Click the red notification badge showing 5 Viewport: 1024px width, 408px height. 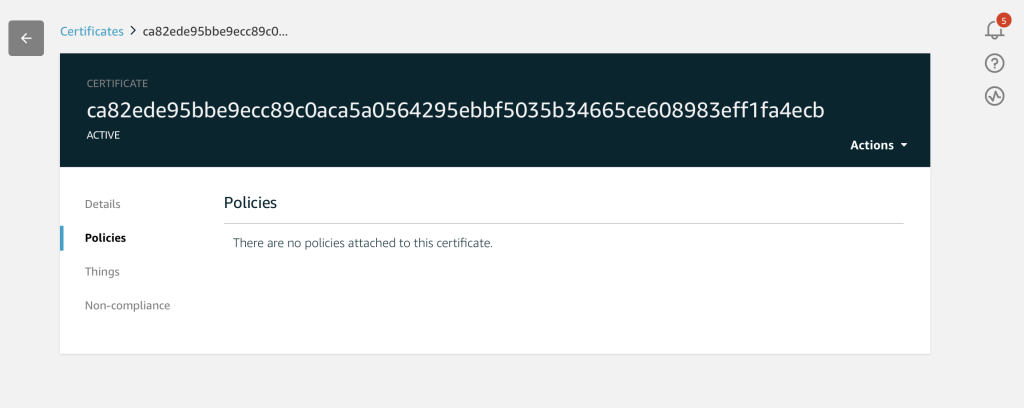[x=1004, y=20]
